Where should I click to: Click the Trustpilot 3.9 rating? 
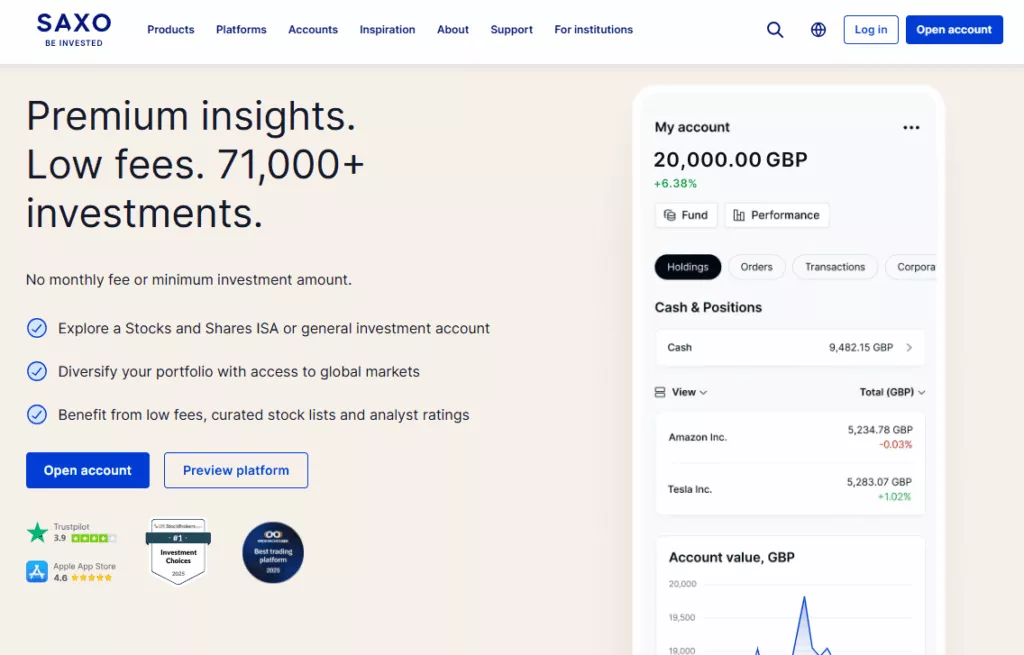[x=85, y=537]
